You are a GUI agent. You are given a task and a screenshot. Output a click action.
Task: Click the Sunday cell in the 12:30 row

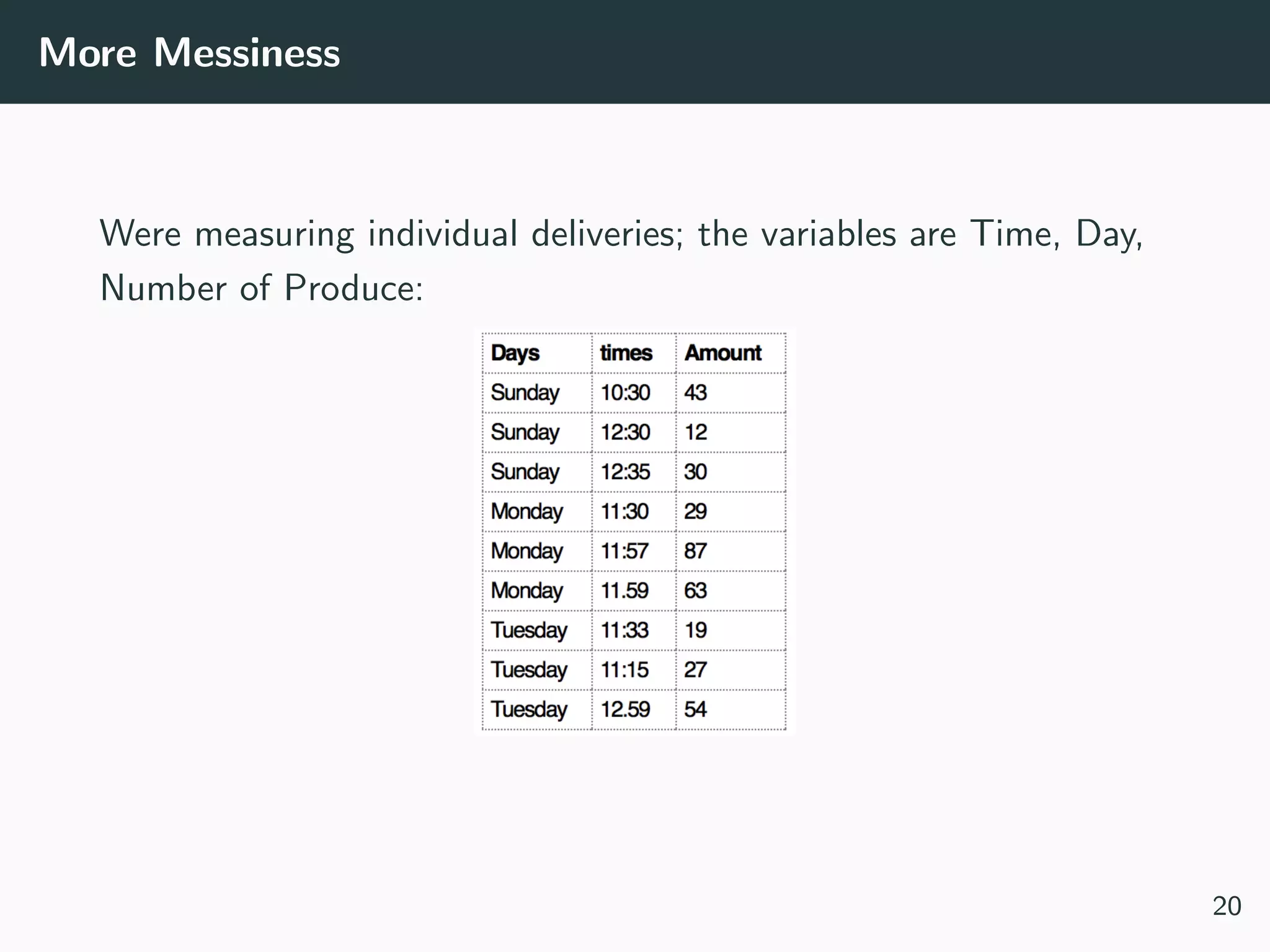[537, 433]
